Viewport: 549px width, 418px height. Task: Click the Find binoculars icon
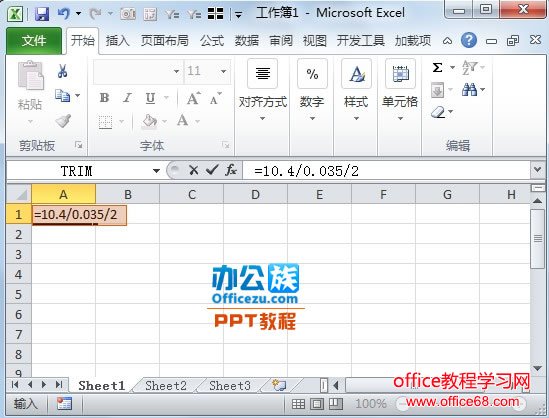[469, 90]
